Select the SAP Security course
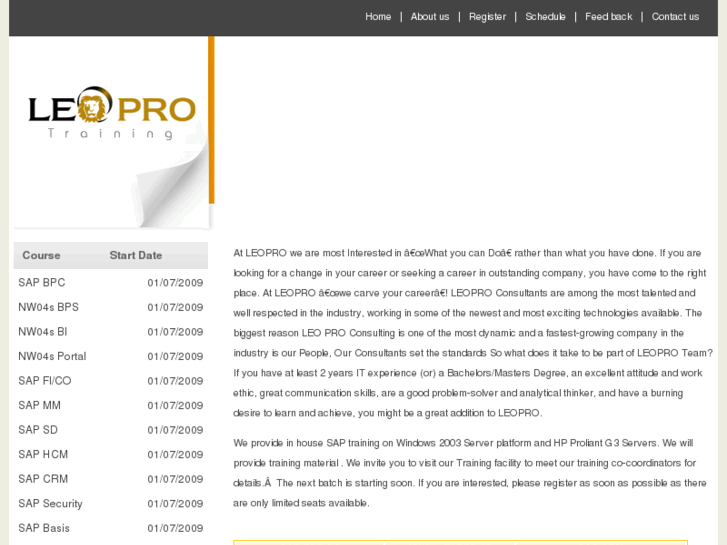This screenshot has width=727, height=545. click(50, 504)
